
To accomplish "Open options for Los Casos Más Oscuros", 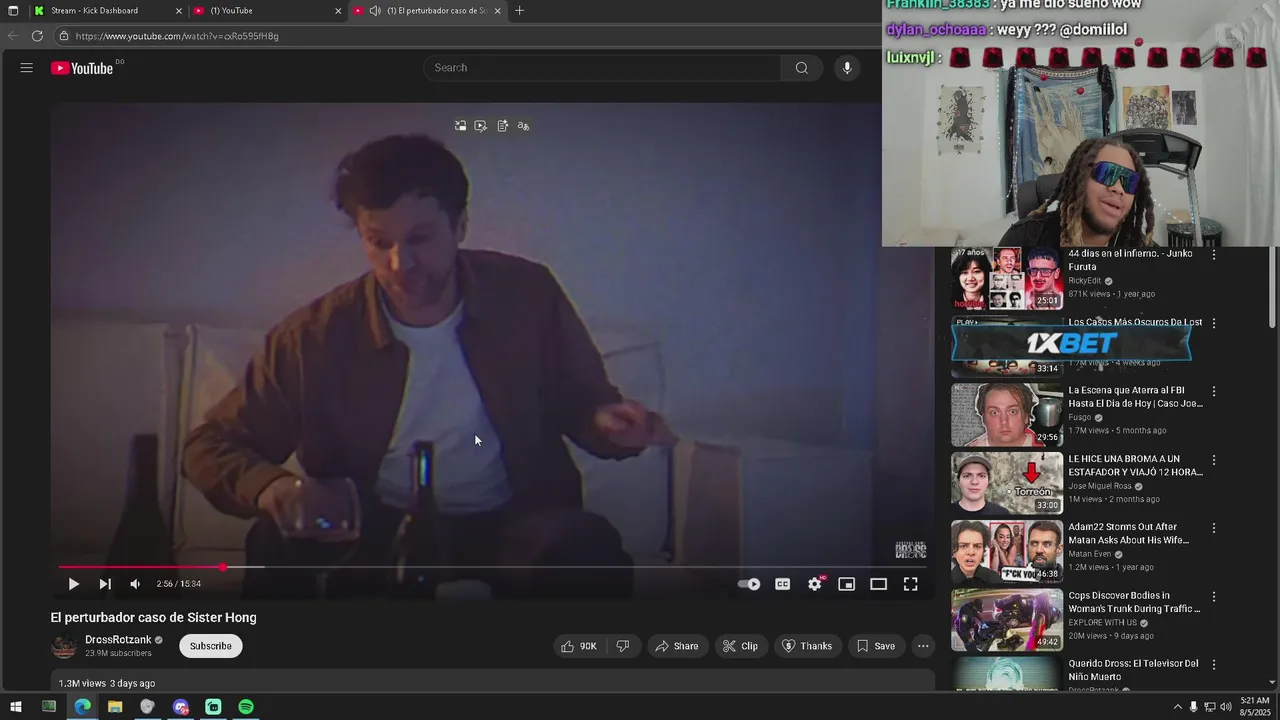I will [x=1214, y=324].
